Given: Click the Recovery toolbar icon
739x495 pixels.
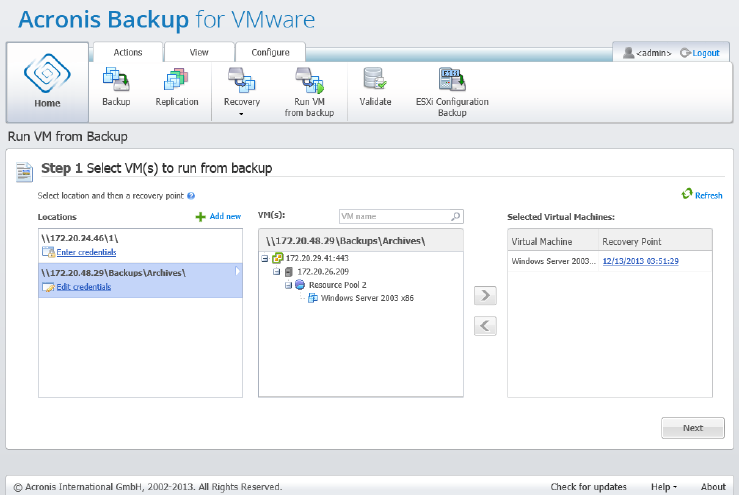Looking at the screenshot, I should [241, 79].
